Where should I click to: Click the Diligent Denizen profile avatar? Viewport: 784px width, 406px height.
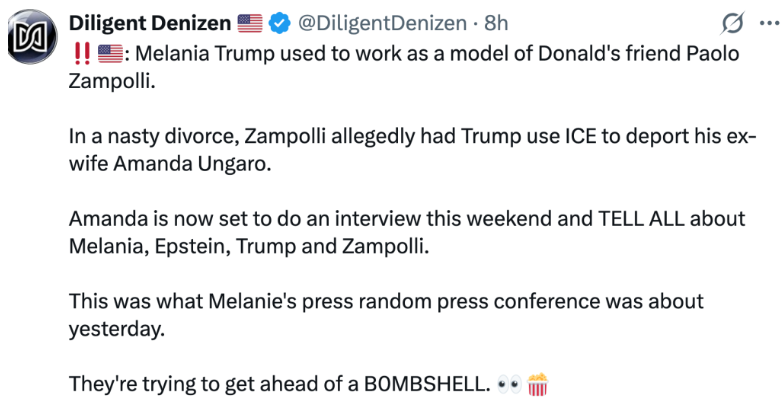pos(32,37)
